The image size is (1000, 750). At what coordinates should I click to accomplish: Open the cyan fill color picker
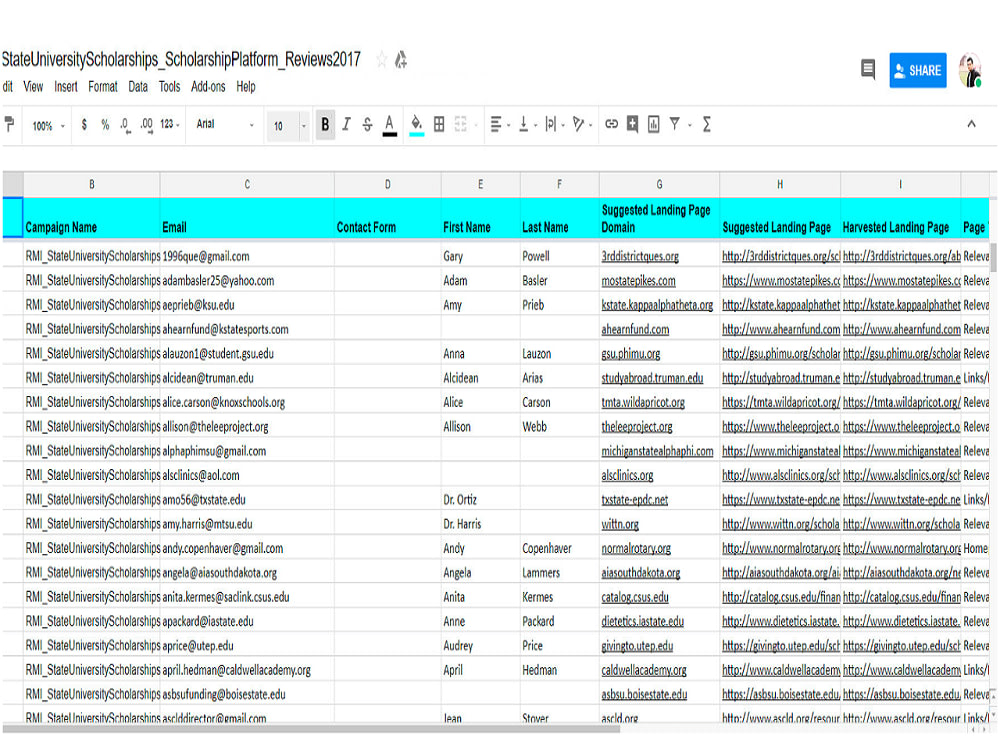point(416,125)
